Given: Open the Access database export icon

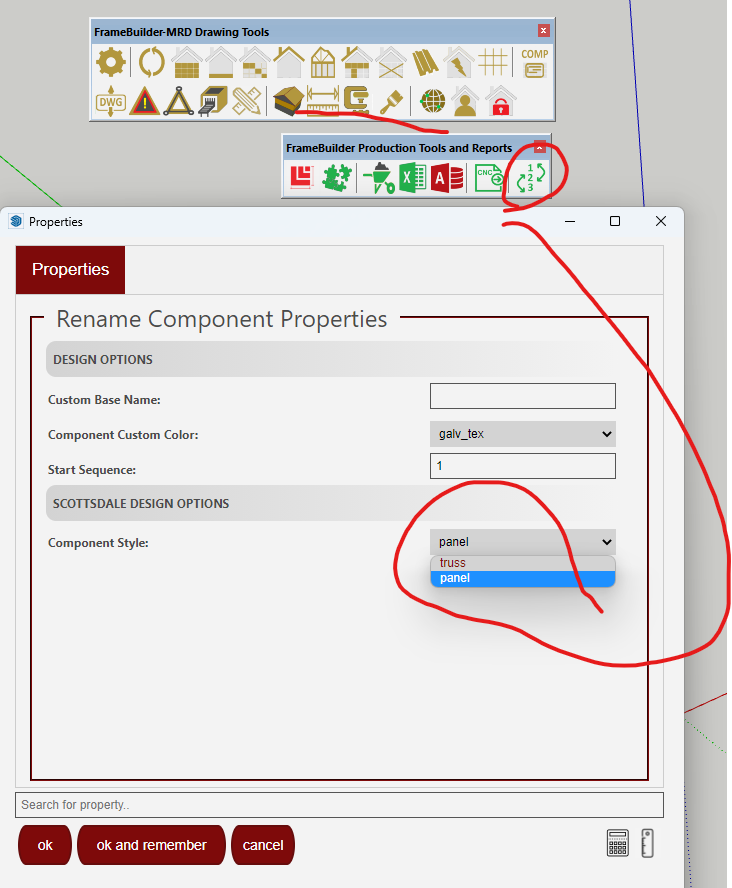Looking at the screenshot, I should pyautogui.click(x=447, y=179).
